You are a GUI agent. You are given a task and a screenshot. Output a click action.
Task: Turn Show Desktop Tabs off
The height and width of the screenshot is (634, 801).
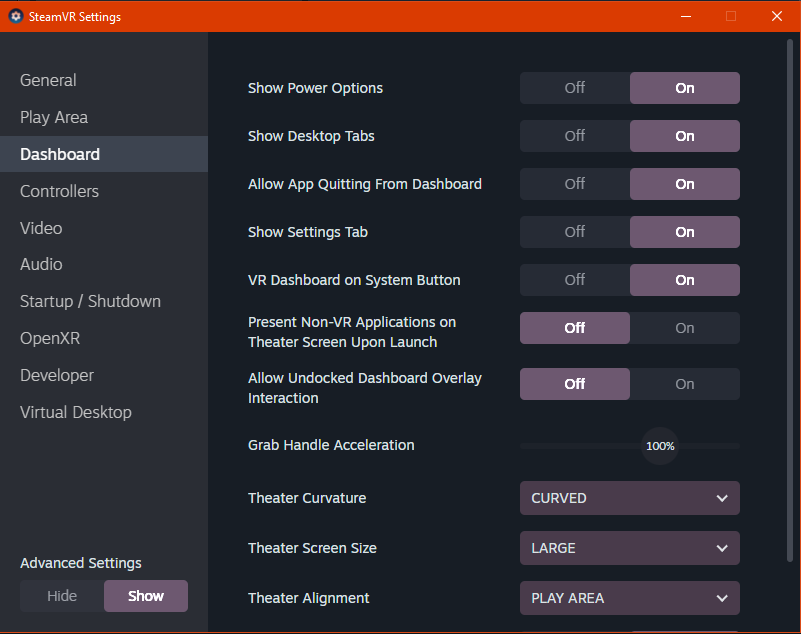(x=575, y=136)
